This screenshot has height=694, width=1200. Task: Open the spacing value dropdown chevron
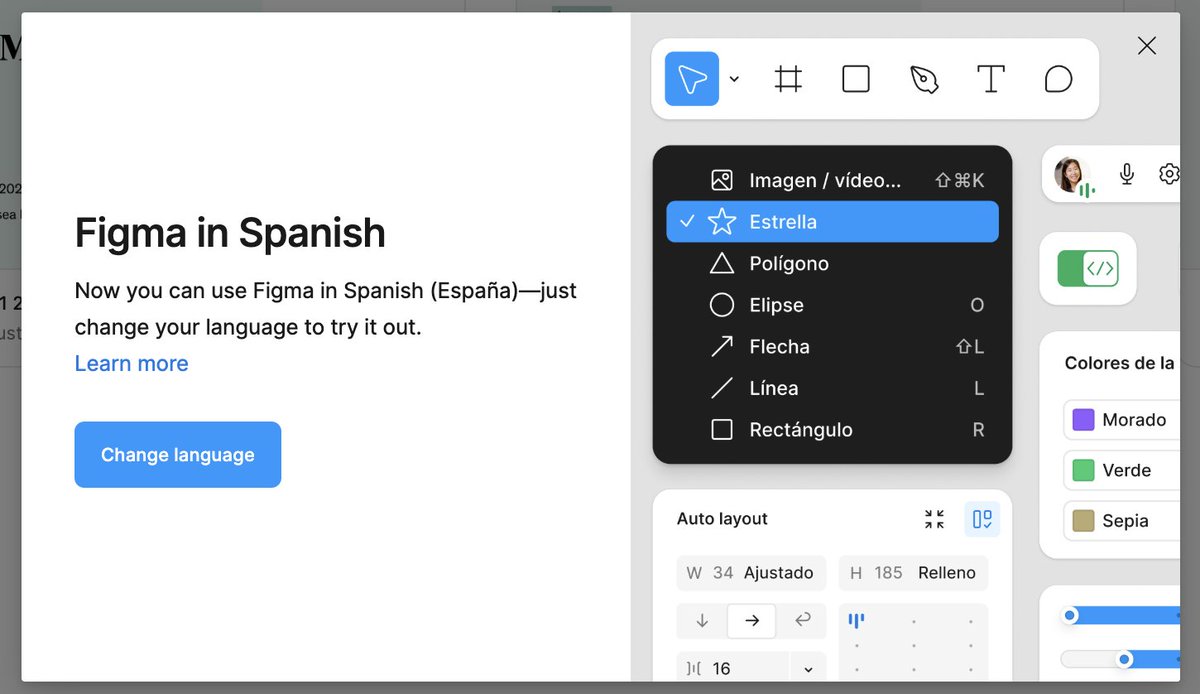808,669
